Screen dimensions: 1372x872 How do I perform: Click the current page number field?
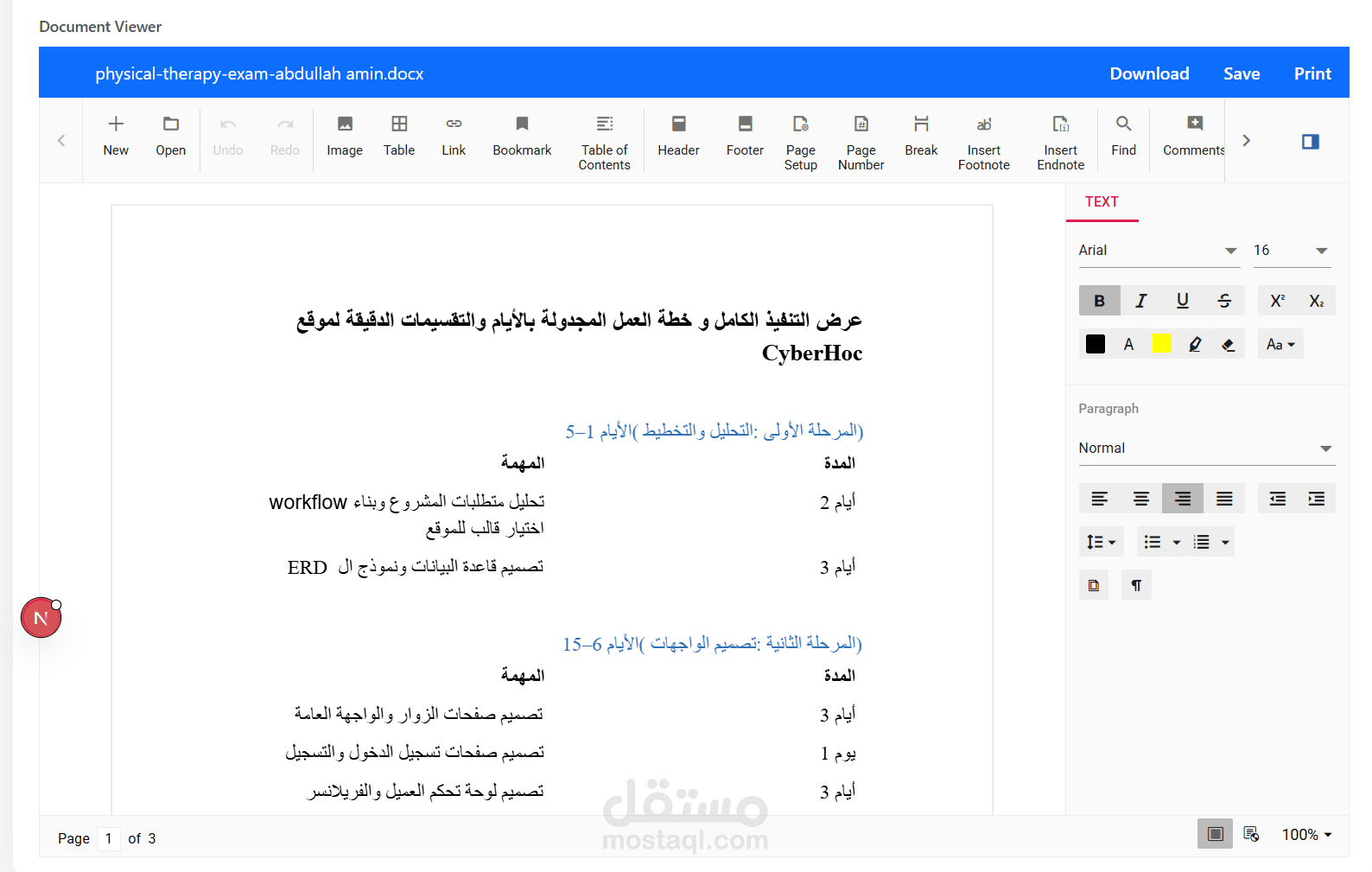click(x=108, y=838)
